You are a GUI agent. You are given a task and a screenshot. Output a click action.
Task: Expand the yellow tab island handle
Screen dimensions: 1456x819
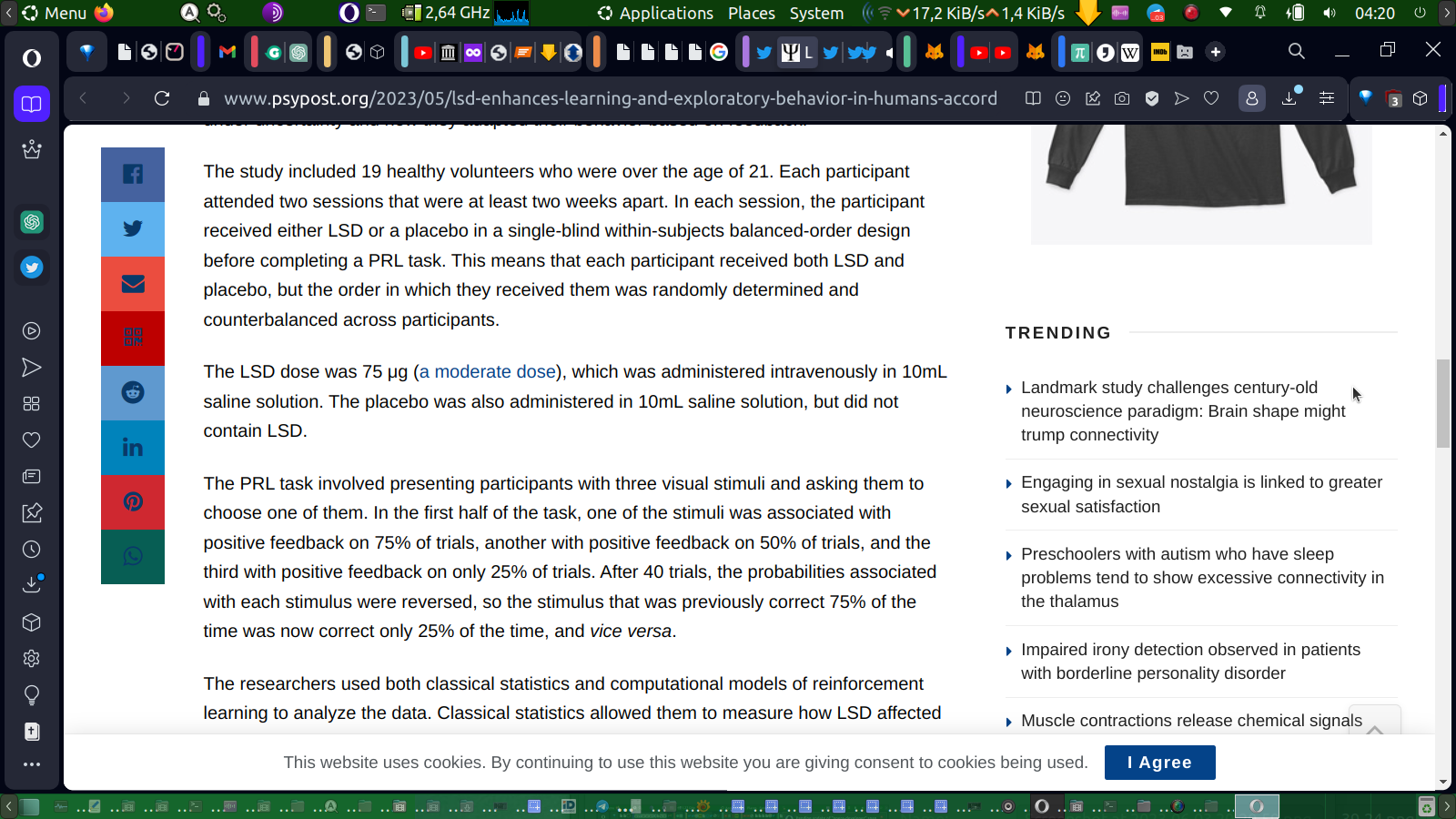point(327,52)
